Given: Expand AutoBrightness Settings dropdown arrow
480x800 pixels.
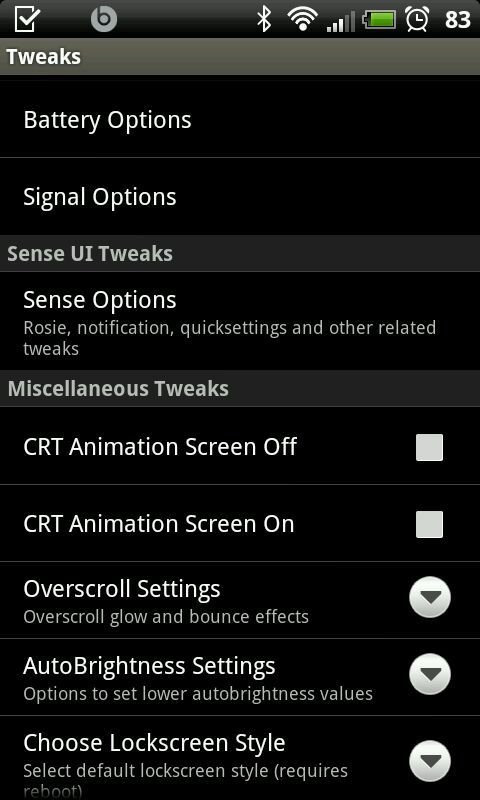Looking at the screenshot, I should point(430,674).
